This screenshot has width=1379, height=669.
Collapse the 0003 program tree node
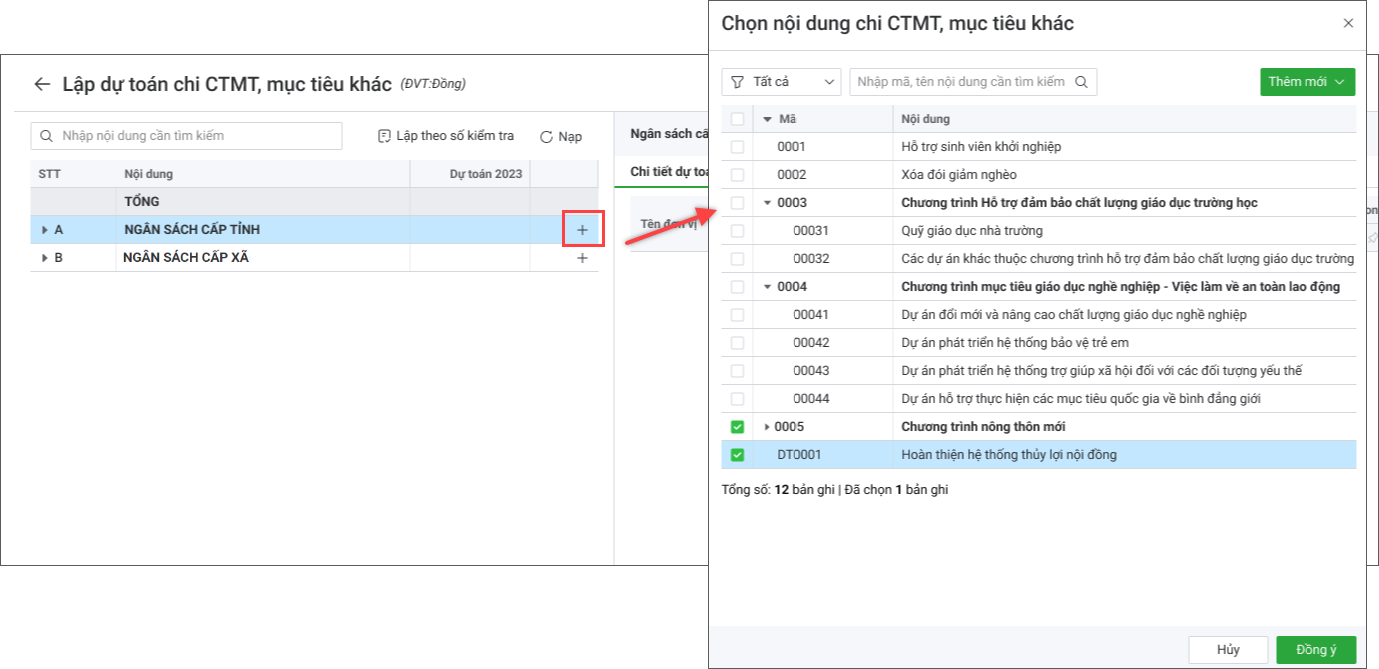pos(767,203)
